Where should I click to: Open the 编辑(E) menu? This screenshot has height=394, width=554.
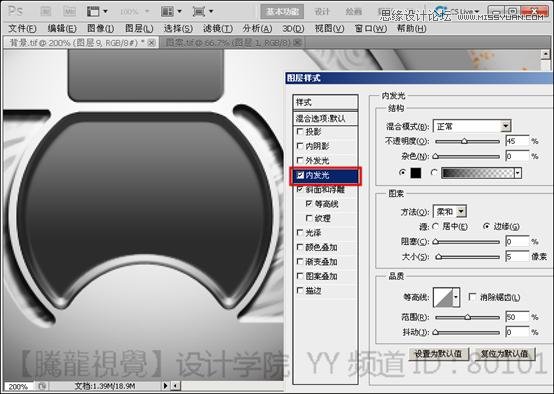[x=62, y=28]
